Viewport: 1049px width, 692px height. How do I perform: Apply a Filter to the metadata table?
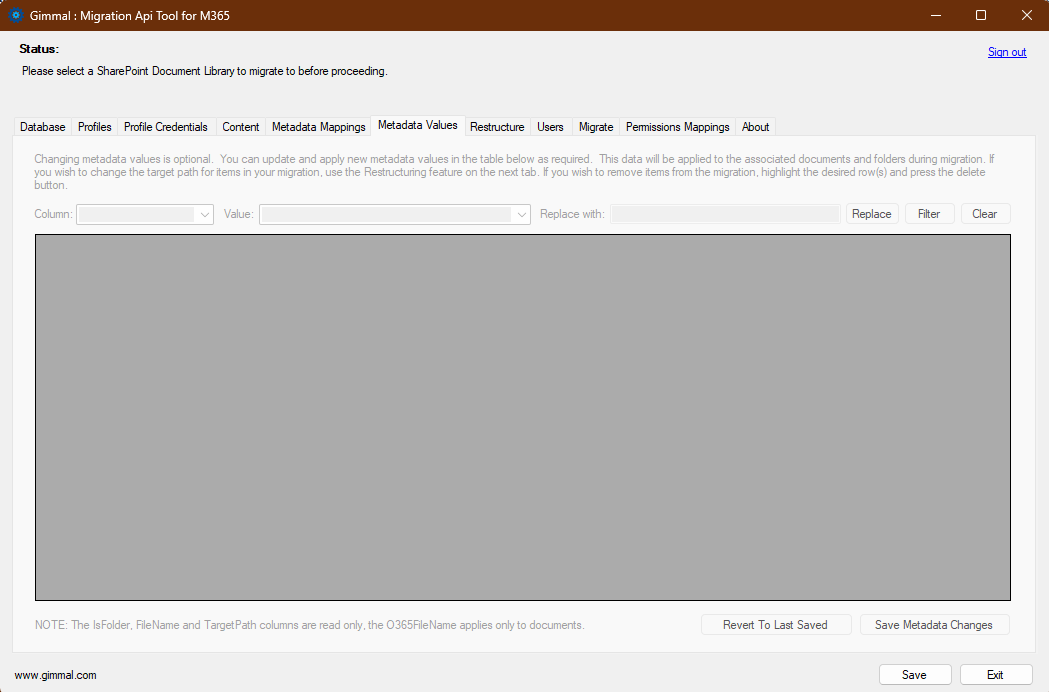tap(929, 213)
